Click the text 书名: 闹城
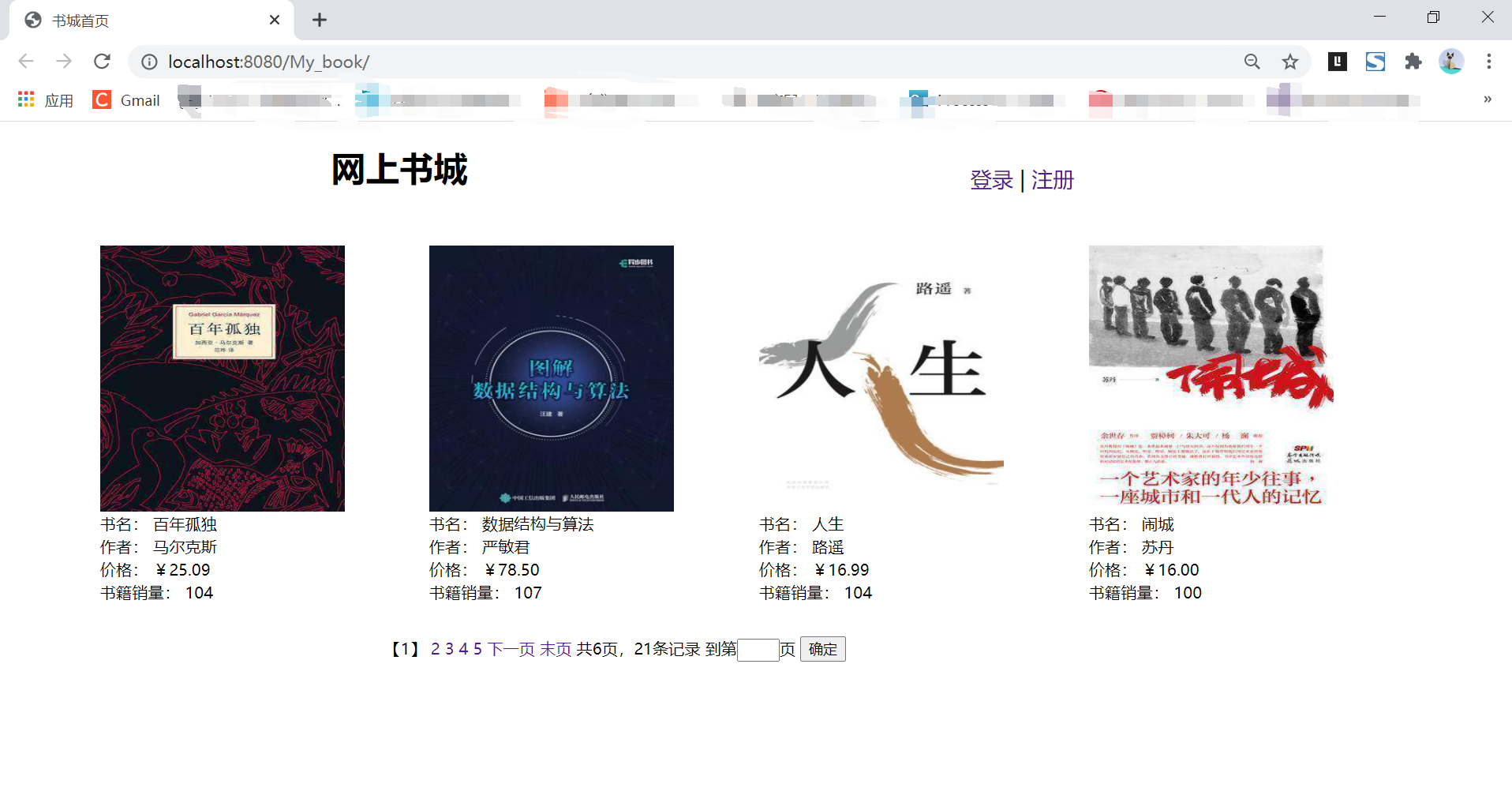The image size is (1512, 799). click(1132, 524)
